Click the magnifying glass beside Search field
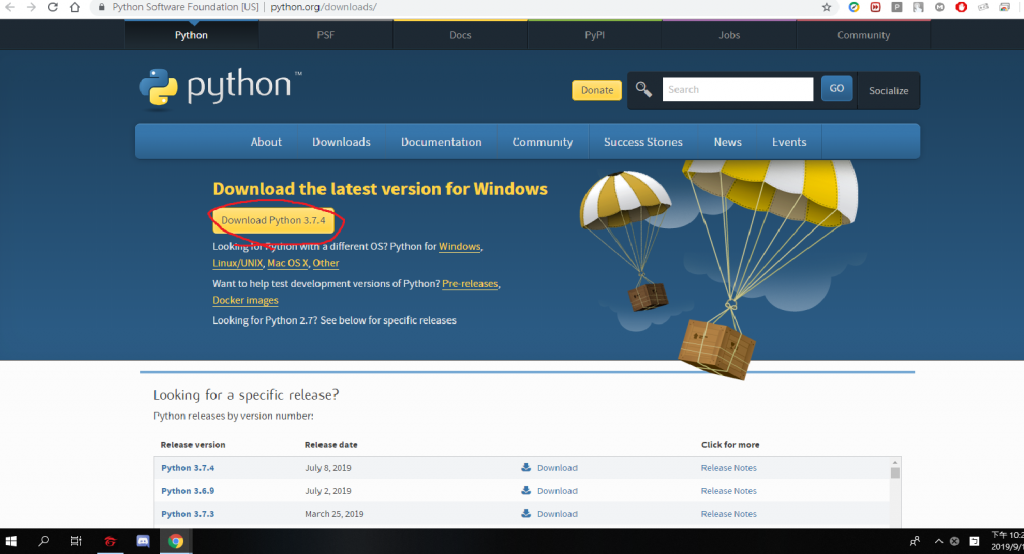Screen dimensions: 1024x554 [643, 90]
